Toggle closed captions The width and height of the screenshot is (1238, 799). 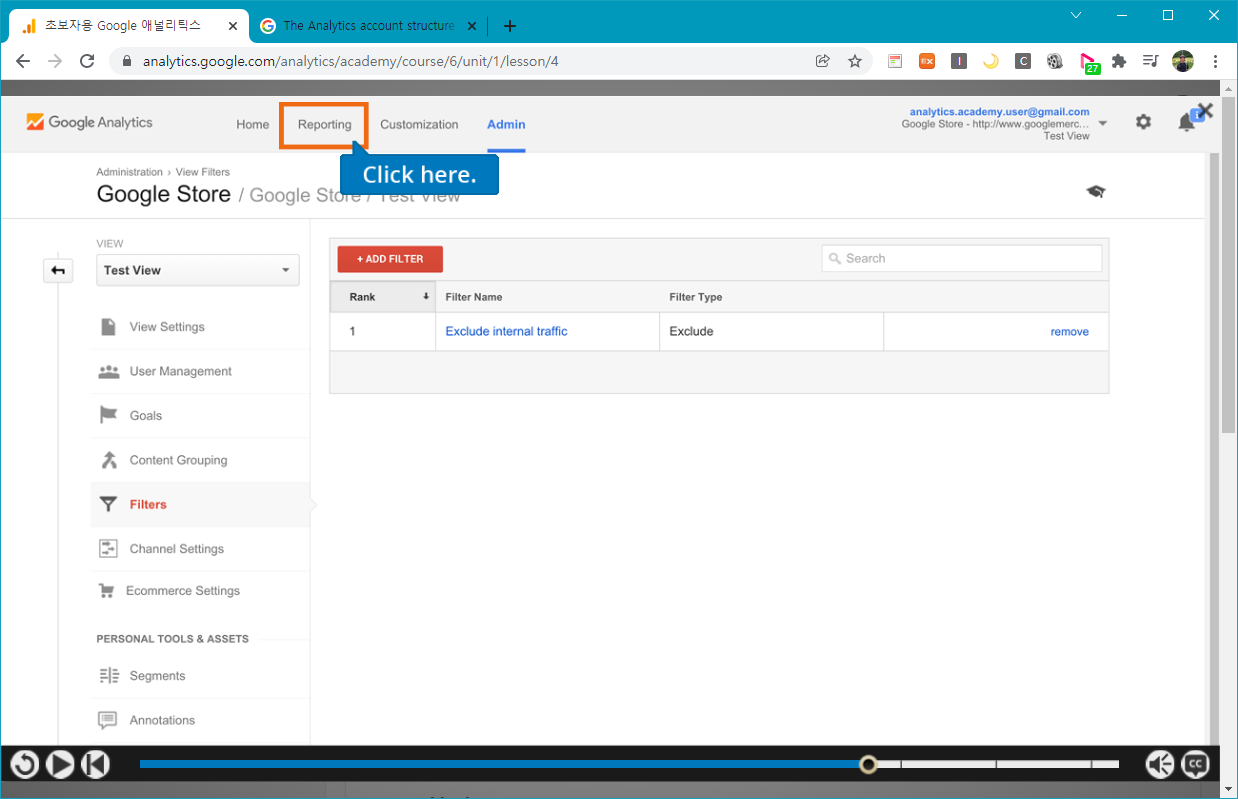pos(1195,765)
